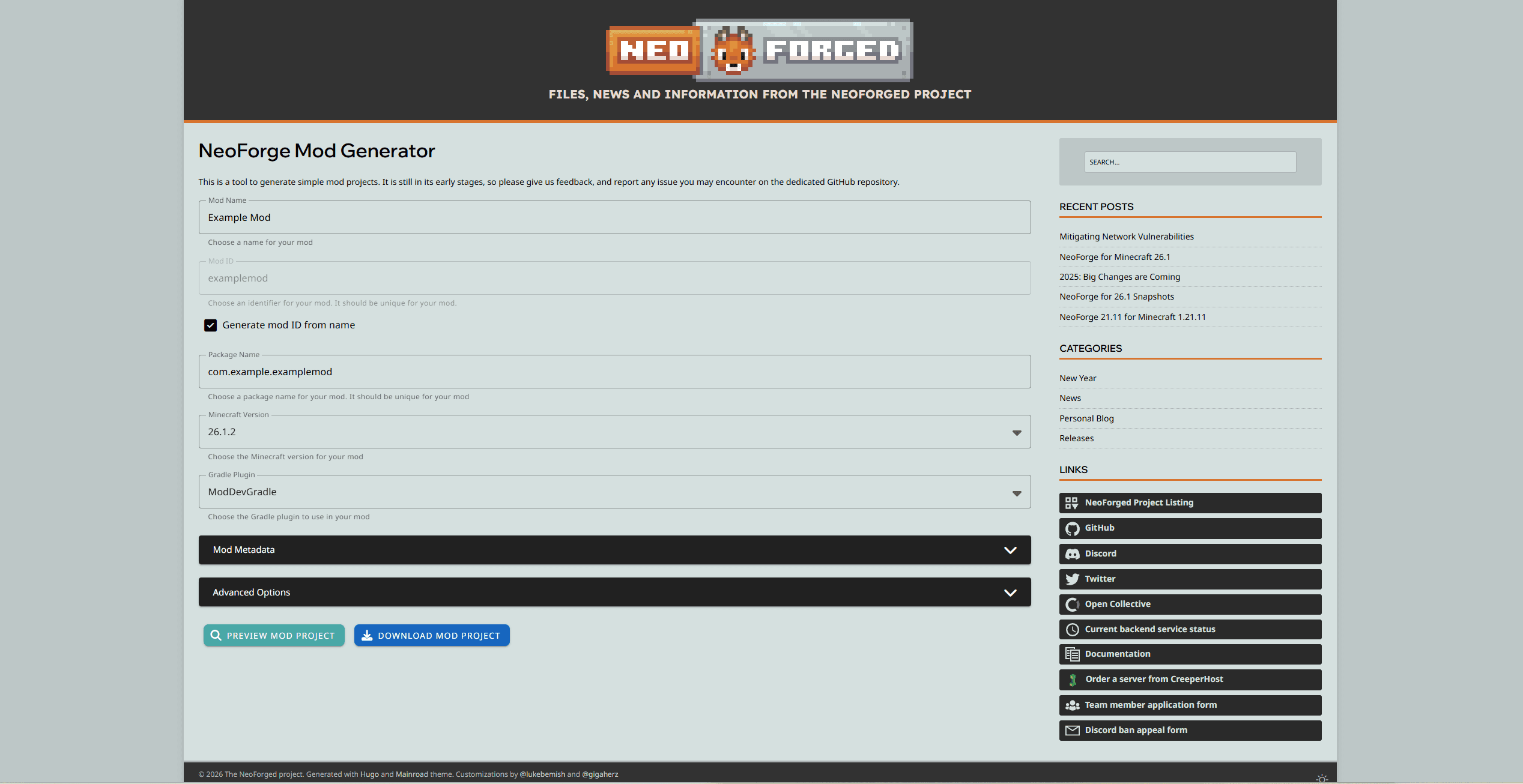Screen dimensions: 1523x784
Task: Click the Recent Posts heading
Action: (1096, 207)
